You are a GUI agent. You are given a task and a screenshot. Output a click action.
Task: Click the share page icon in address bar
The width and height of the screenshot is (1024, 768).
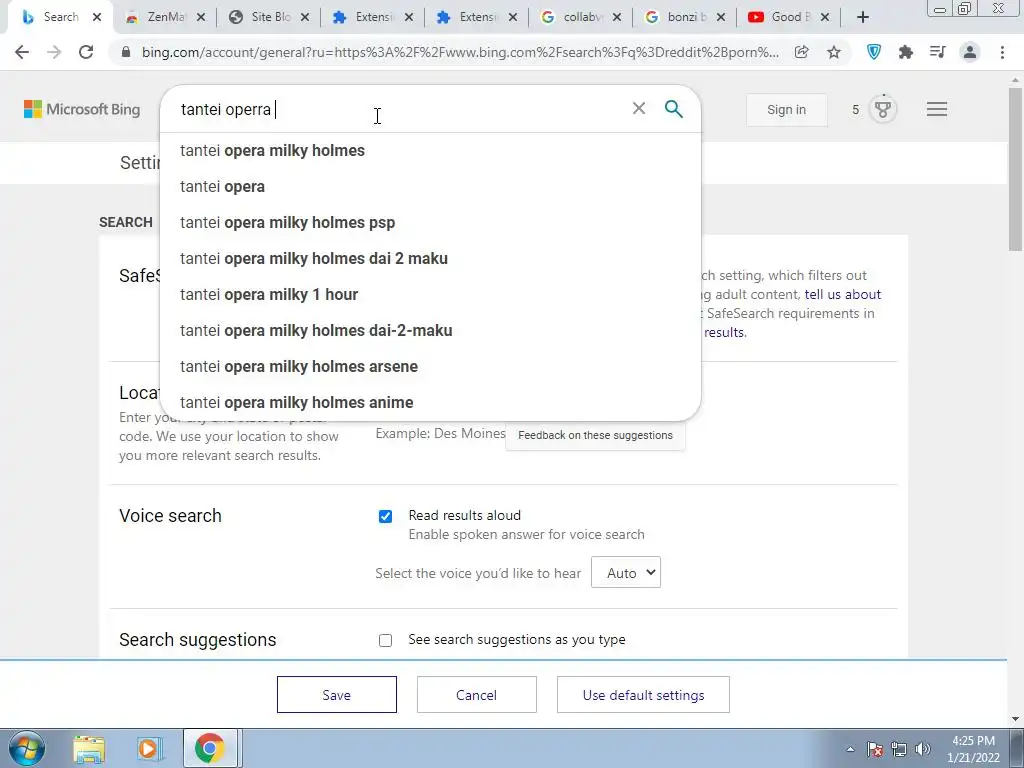coord(801,52)
